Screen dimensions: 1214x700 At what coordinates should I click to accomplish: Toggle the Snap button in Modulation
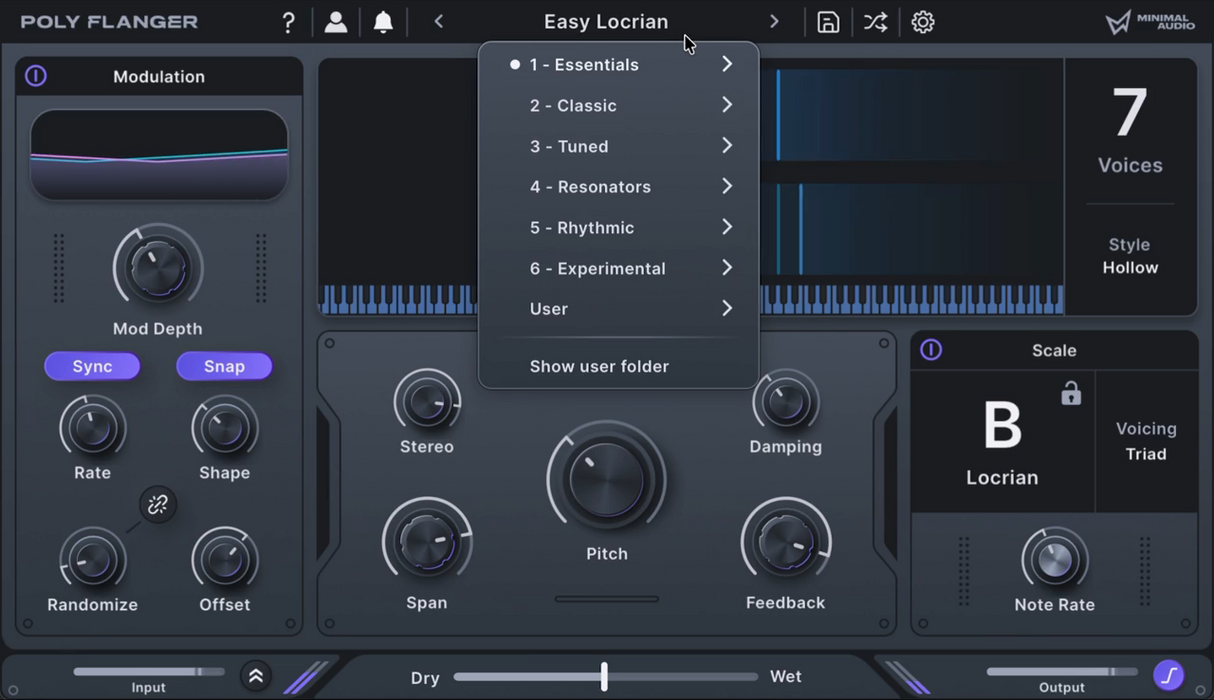[x=224, y=366]
